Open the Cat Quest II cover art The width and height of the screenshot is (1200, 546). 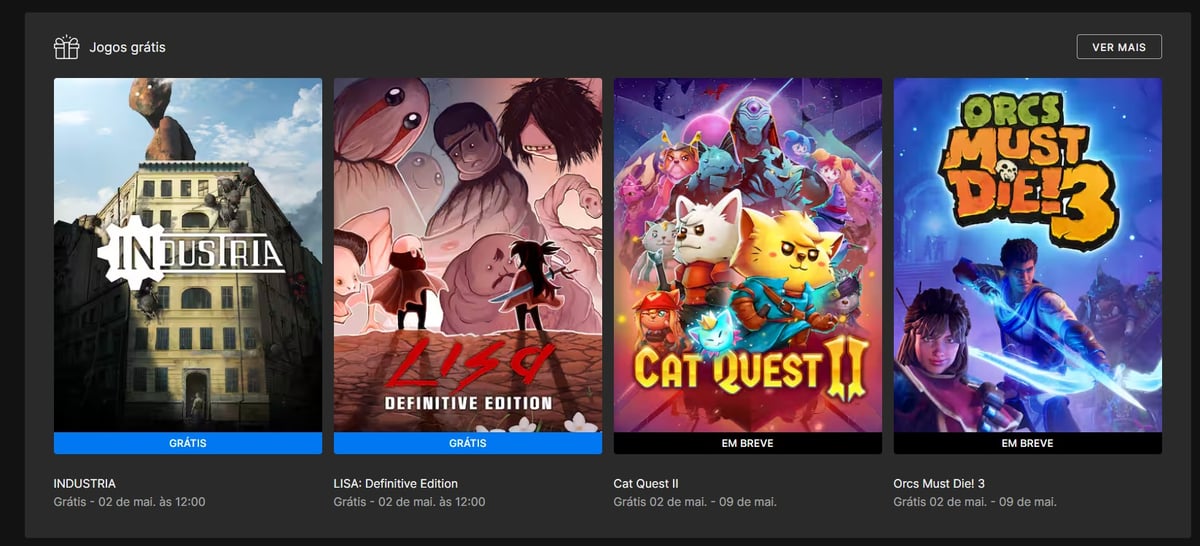(x=748, y=255)
